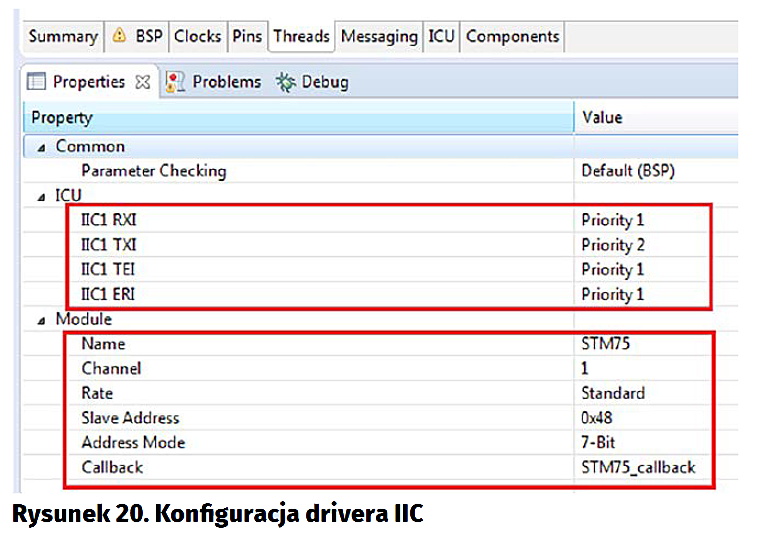Click the Properties view table icon
This screenshot has width=757, height=533.
[x=37, y=82]
